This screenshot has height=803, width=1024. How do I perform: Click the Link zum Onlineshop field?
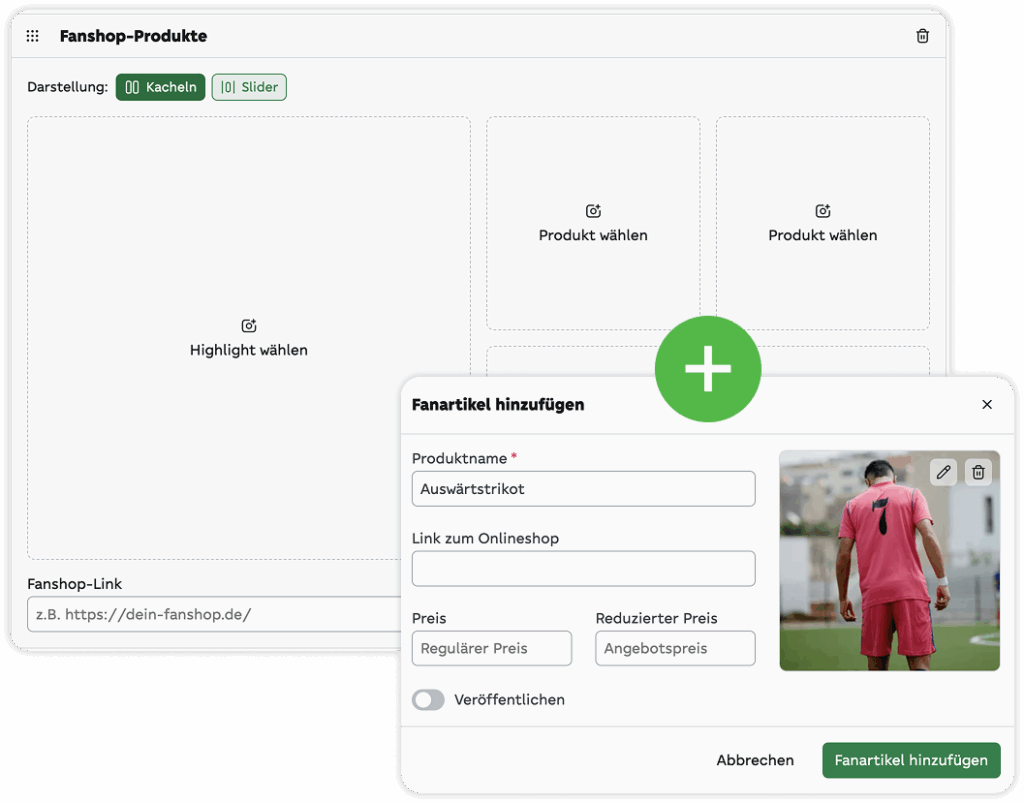(x=583, y=568)
